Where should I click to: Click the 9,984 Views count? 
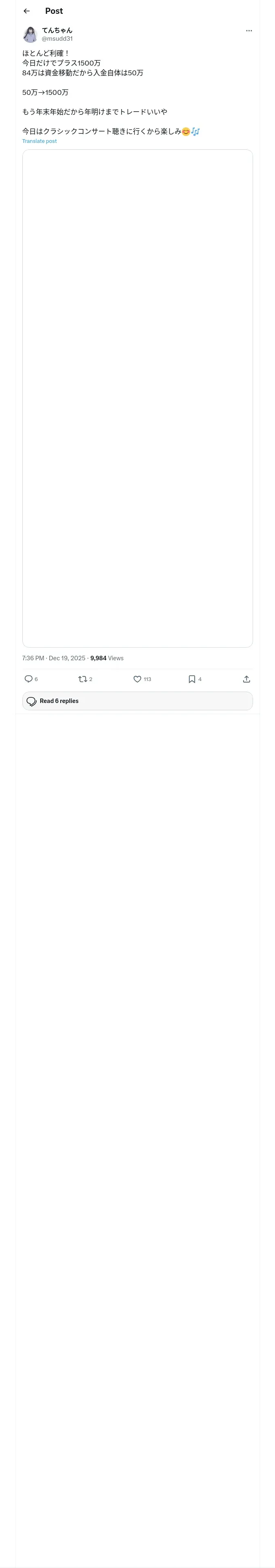coord(107,658)
